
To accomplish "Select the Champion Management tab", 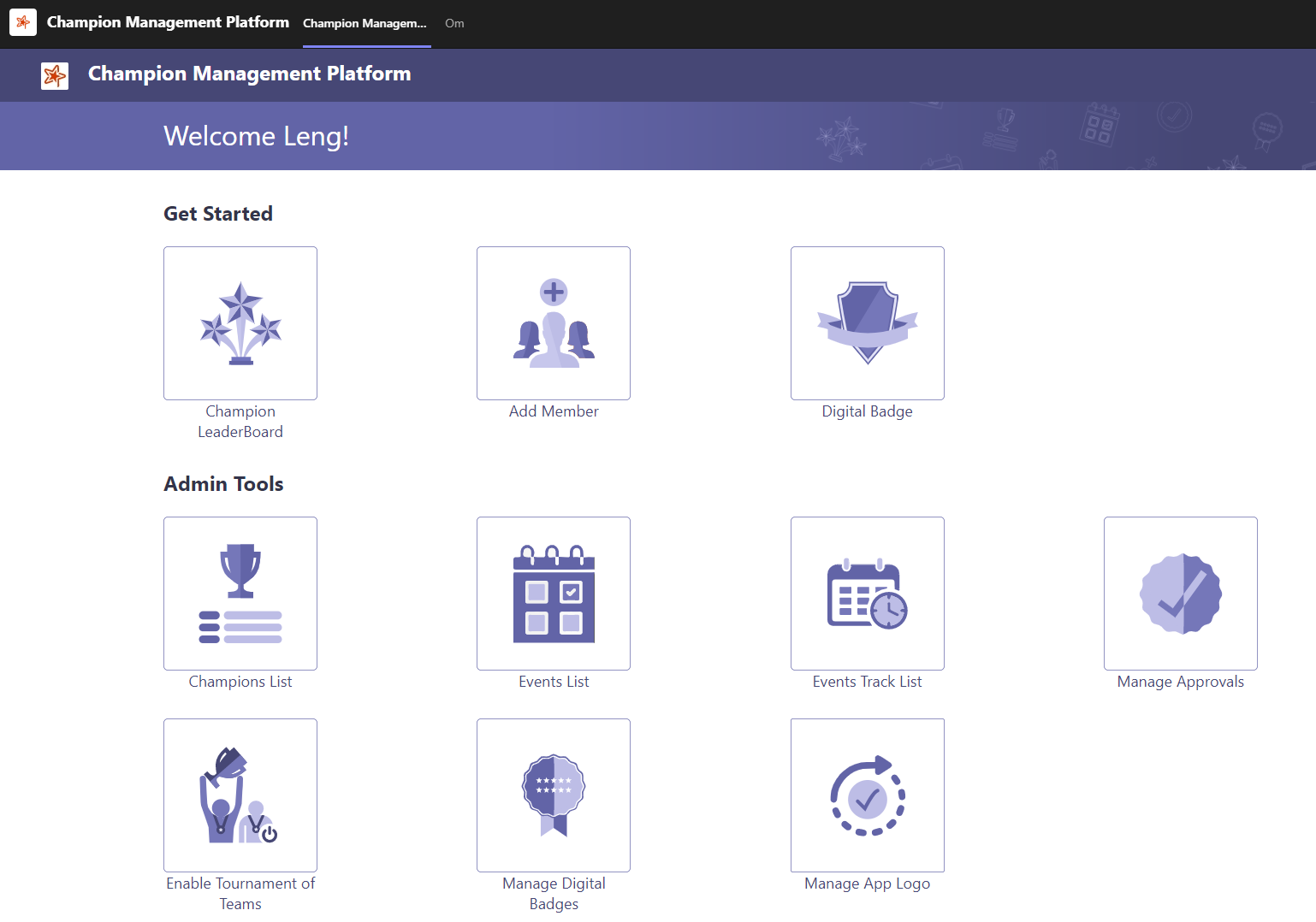I will (365, 24).
